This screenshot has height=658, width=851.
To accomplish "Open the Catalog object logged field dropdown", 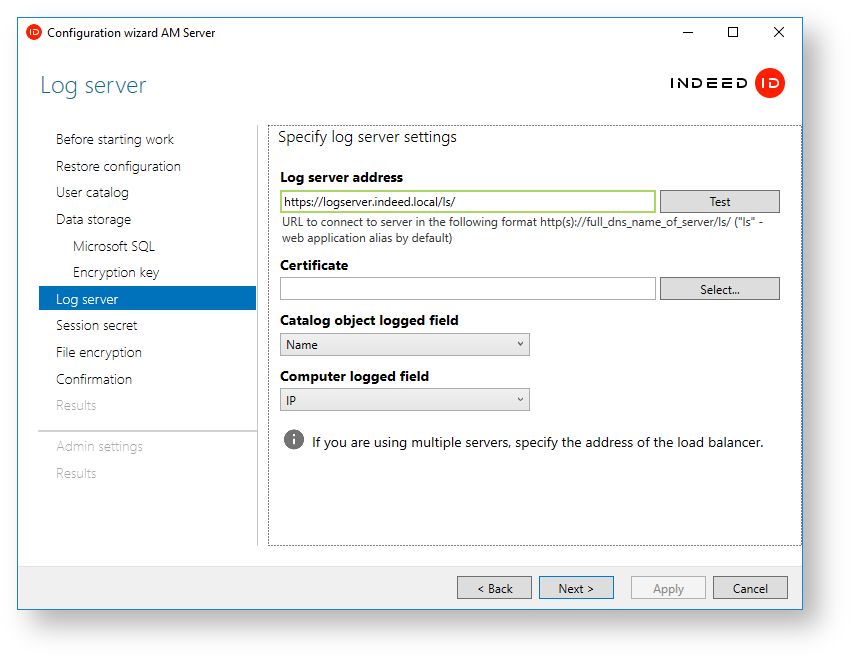I will pos(404,345).
